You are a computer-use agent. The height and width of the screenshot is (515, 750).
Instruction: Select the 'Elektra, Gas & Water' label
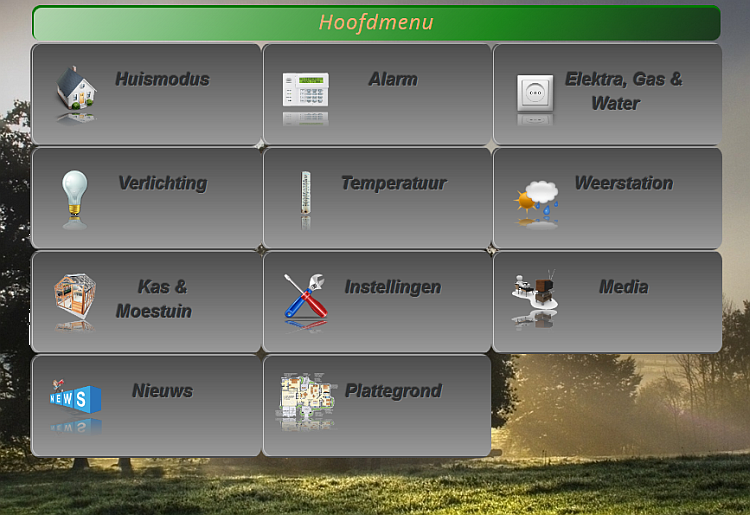point(624,91)
